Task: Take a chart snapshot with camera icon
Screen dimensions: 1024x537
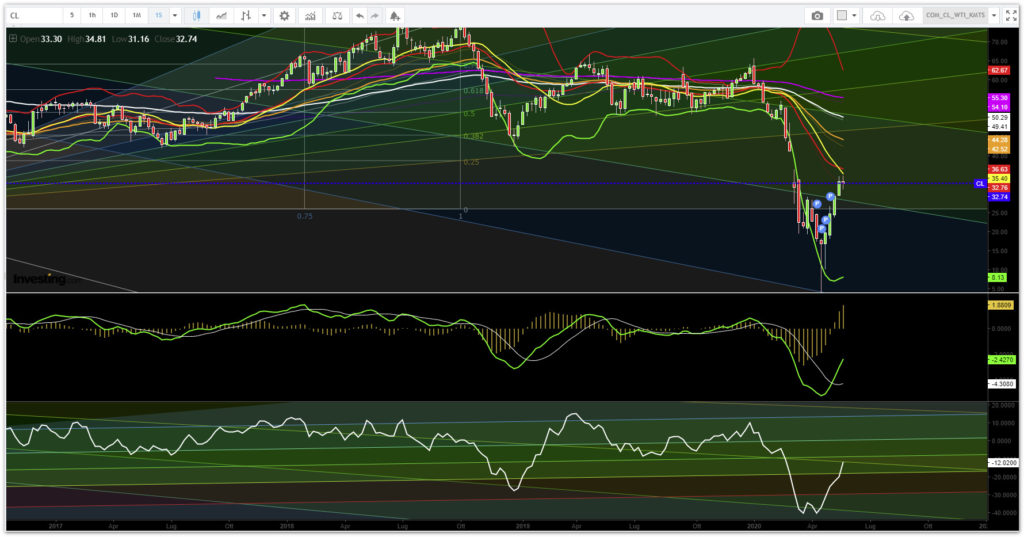Action: coord(817,16)
